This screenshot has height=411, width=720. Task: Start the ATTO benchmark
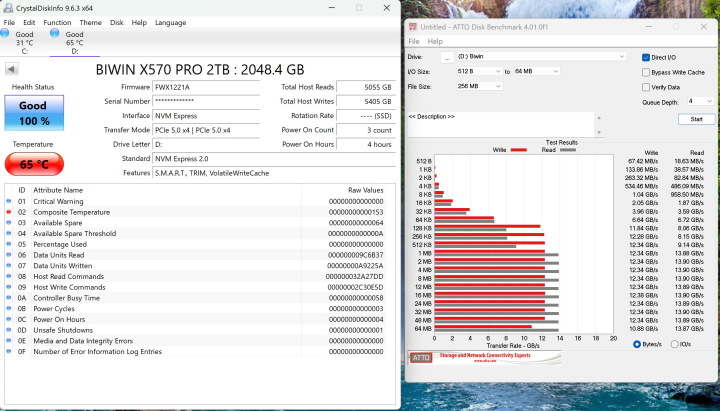click(x=696, y=119)
